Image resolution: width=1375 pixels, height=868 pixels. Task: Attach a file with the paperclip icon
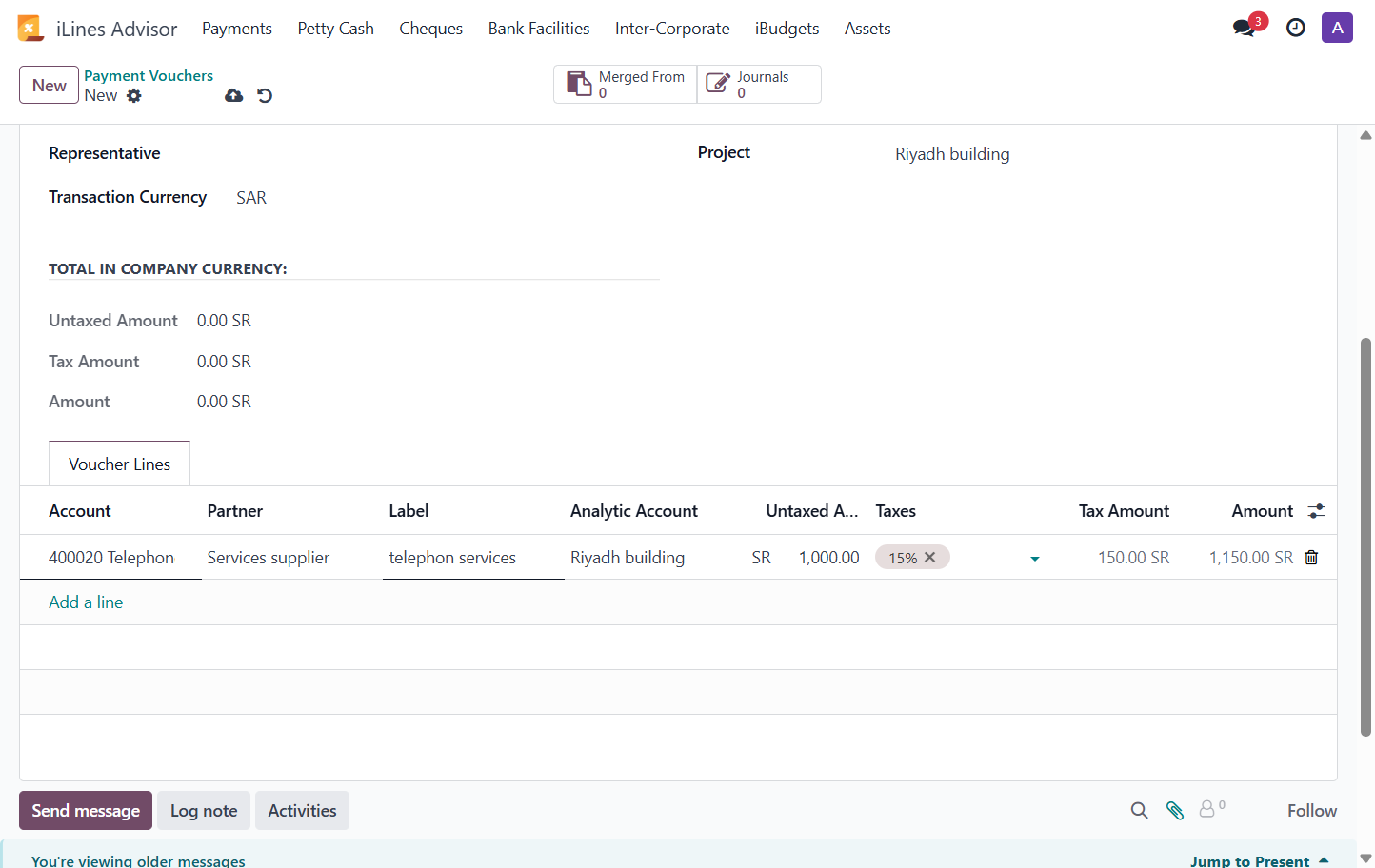(1175, 810)
